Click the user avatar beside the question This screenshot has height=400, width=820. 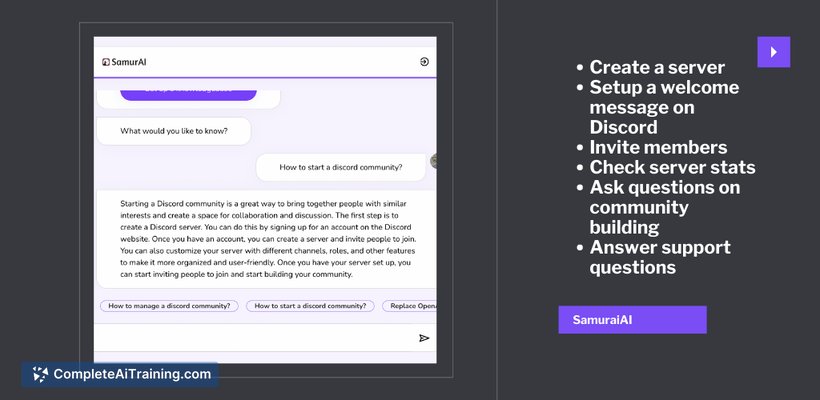coord(433,161)
